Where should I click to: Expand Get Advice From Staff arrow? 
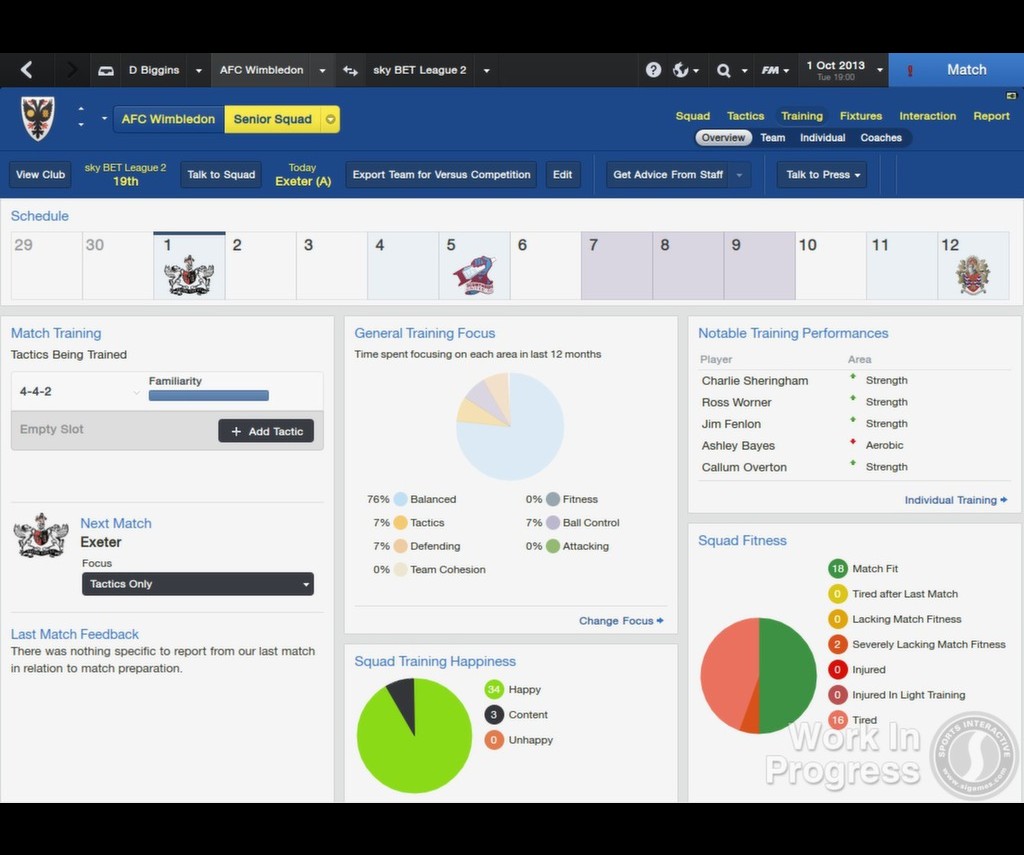coord(739,174)
